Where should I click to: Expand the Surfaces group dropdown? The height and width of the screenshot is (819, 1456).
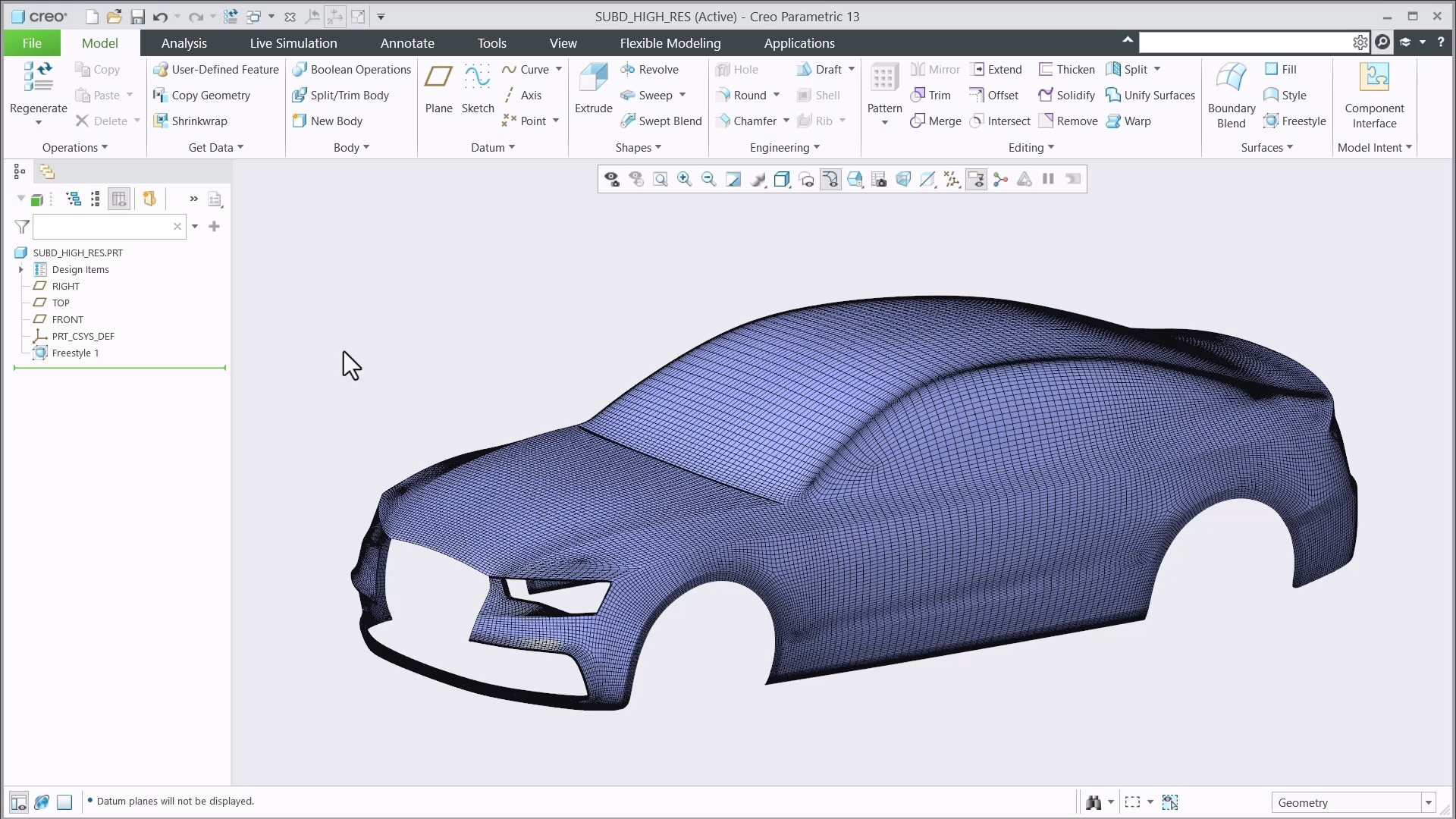[1267, 148]
